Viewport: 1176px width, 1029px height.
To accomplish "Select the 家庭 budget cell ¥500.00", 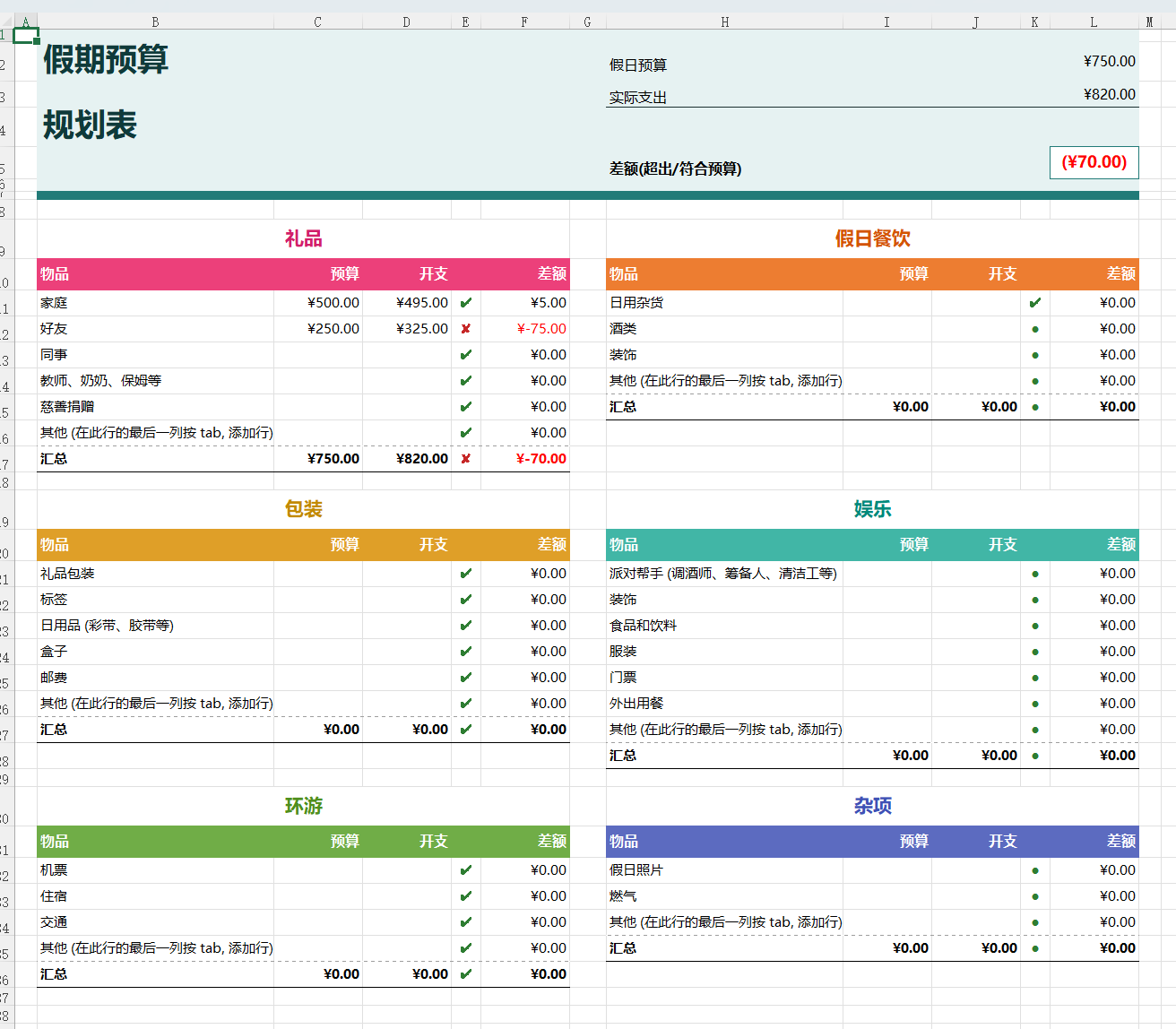I will coord(318,303).
